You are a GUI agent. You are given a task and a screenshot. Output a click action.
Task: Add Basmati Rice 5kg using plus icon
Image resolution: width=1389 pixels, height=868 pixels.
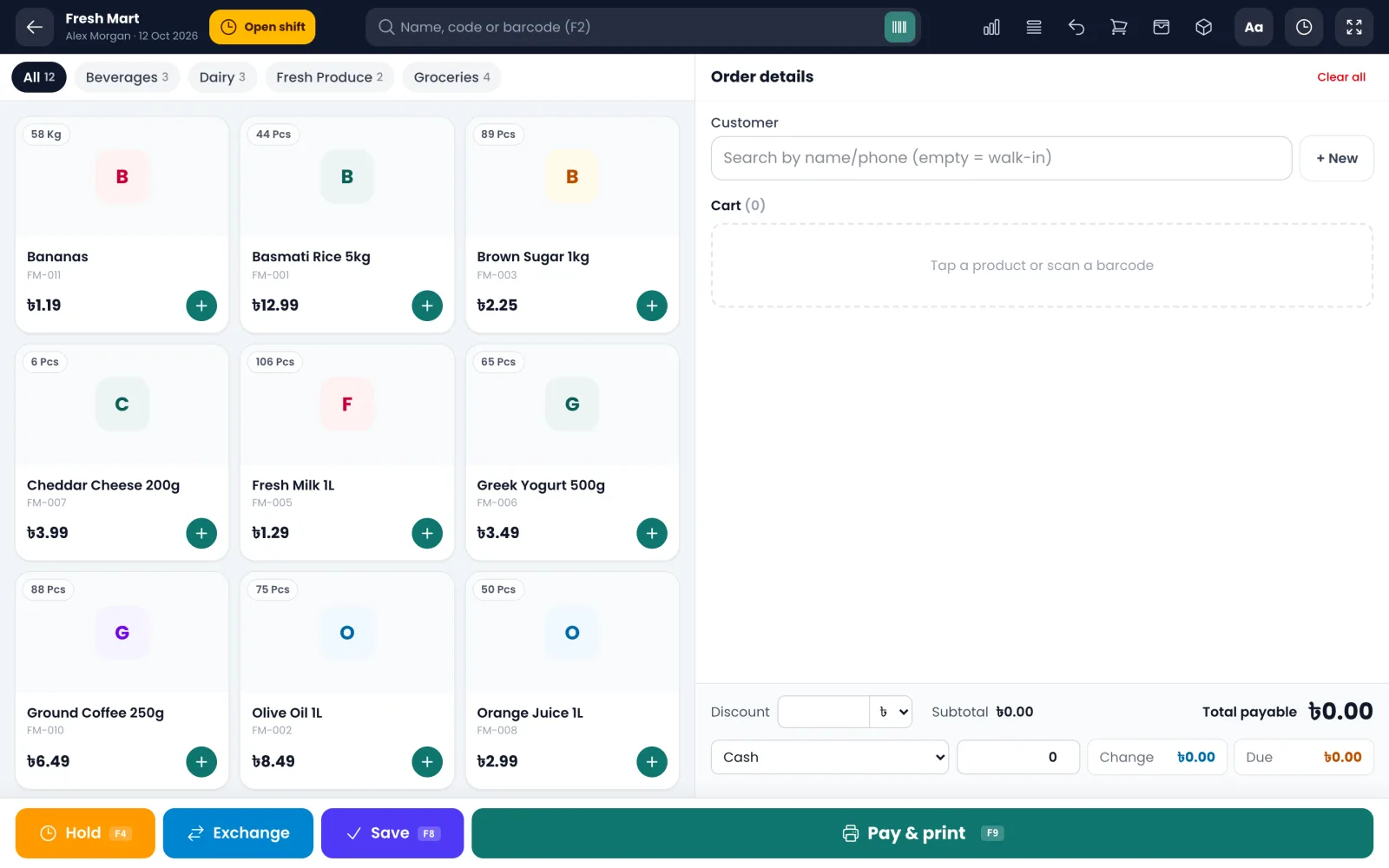[427, 306]
